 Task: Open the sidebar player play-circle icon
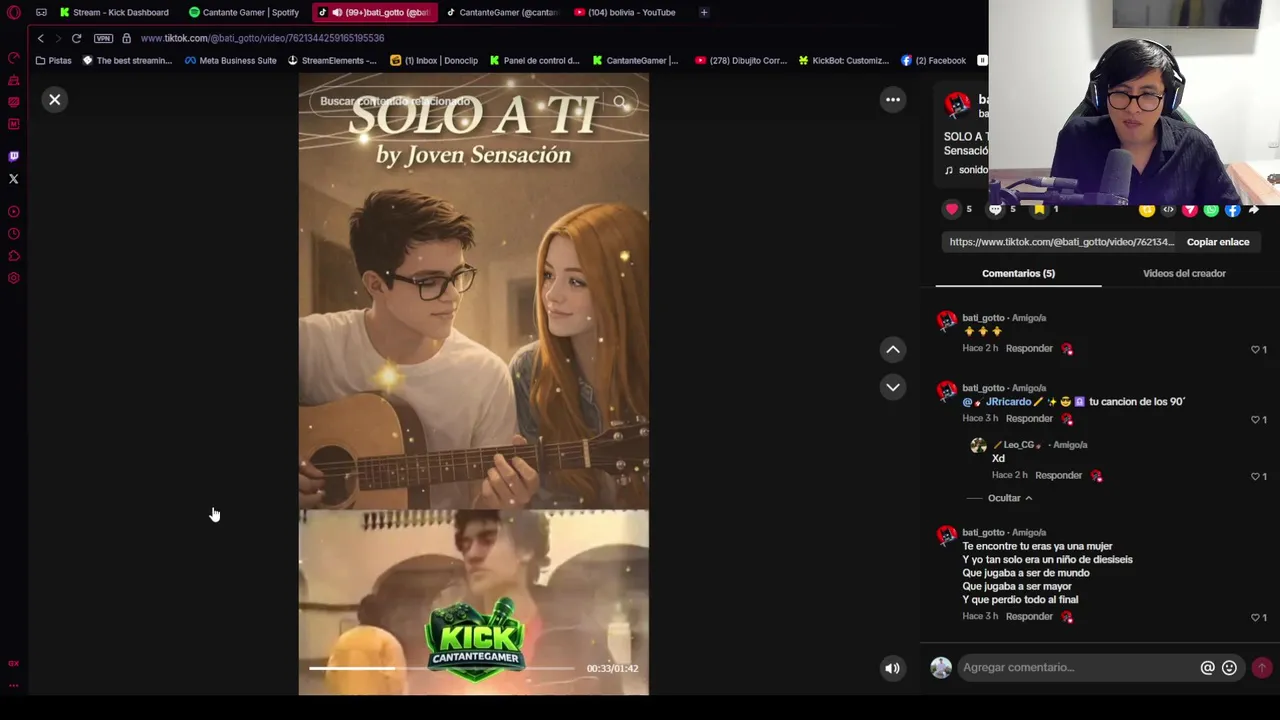point(14,212)
